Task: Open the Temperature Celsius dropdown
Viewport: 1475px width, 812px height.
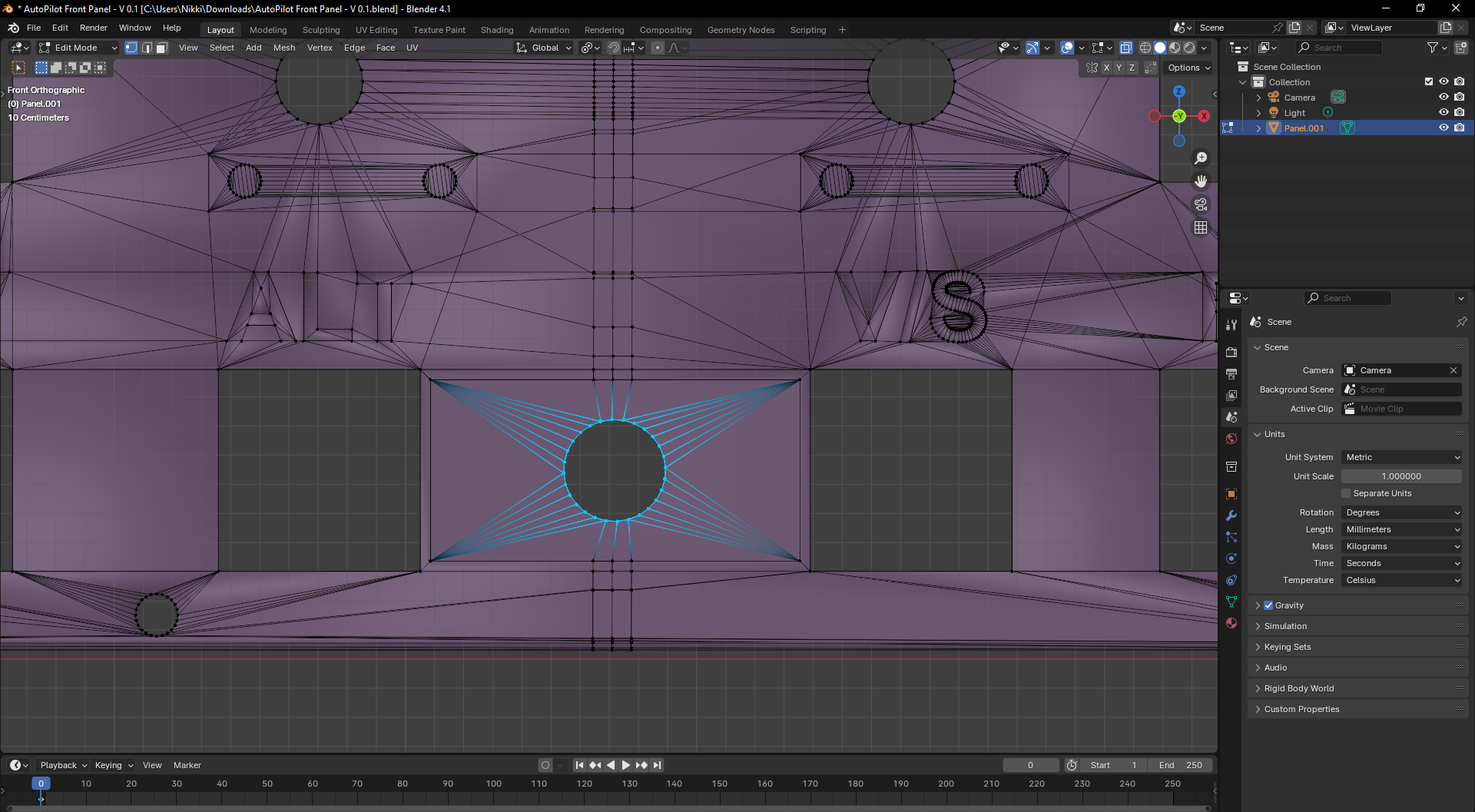Action: point(1401,580)
